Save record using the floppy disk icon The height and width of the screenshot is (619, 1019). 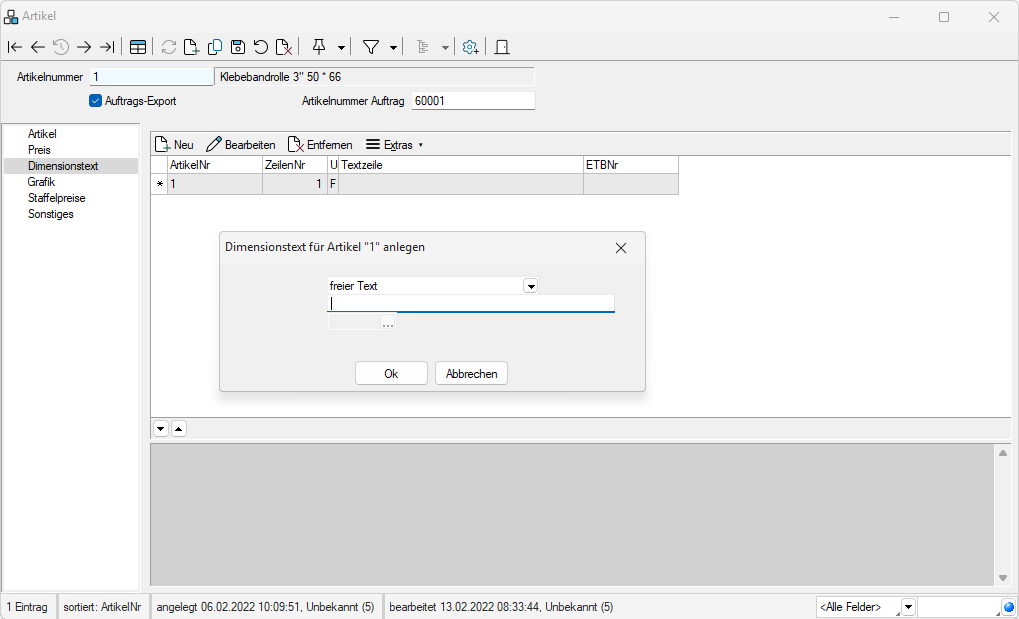pyautogui.click(x=238, y=47)
